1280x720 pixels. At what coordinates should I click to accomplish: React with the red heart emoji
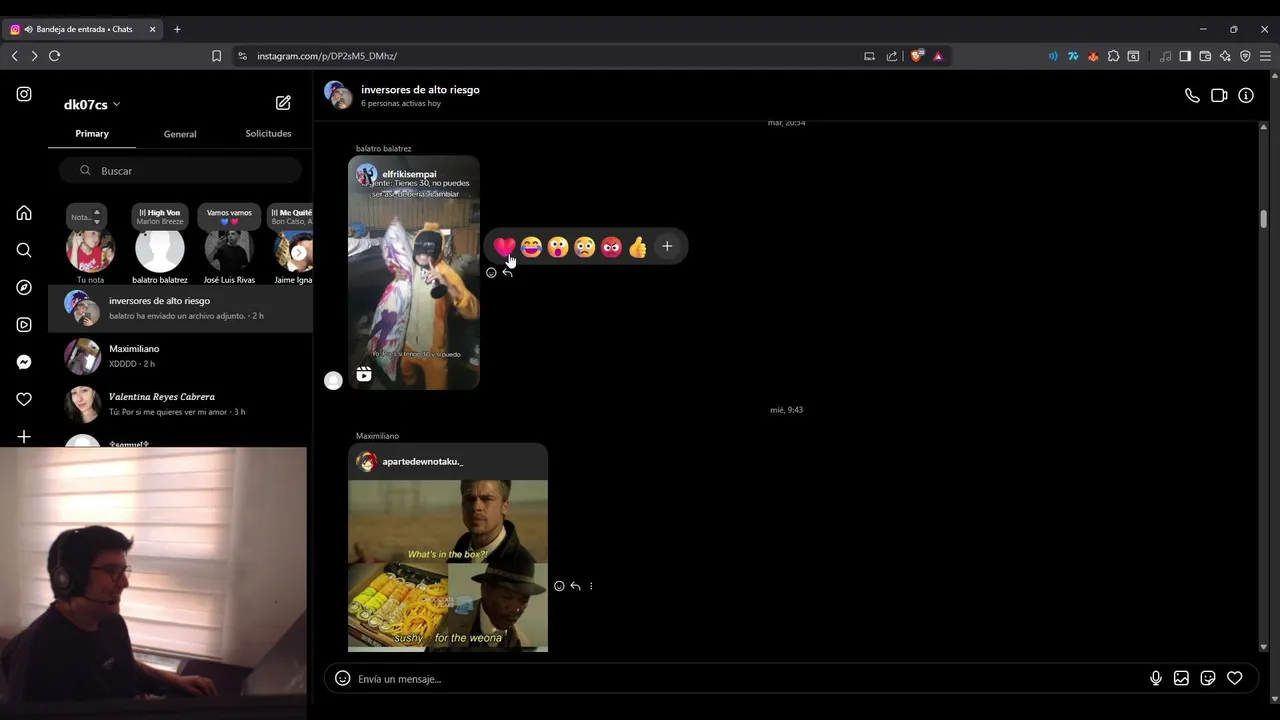[x=504, y=247]
